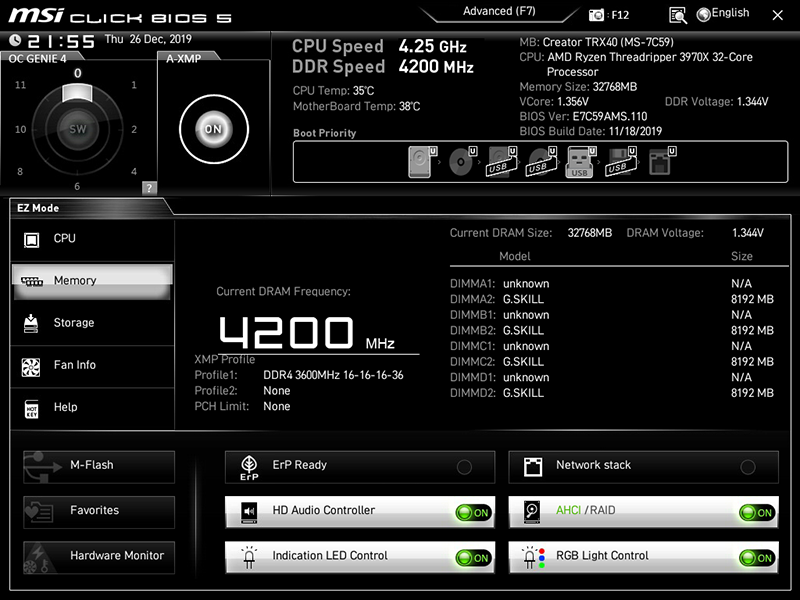Click the AHCI/RAID disk icon
The image size is (800, 600).
[532, 512]
